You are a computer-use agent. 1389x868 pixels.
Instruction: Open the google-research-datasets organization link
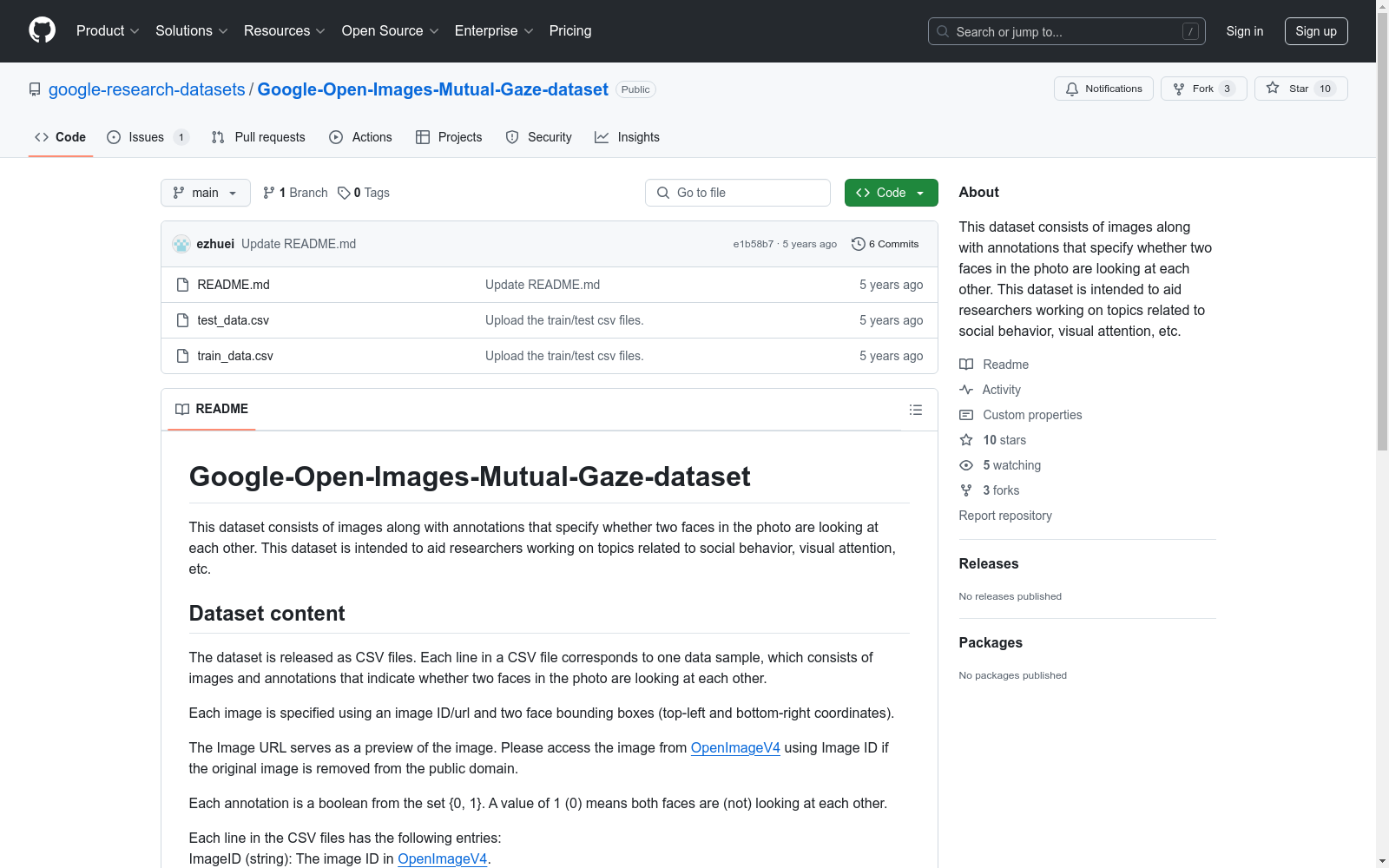tap(147, 89)
